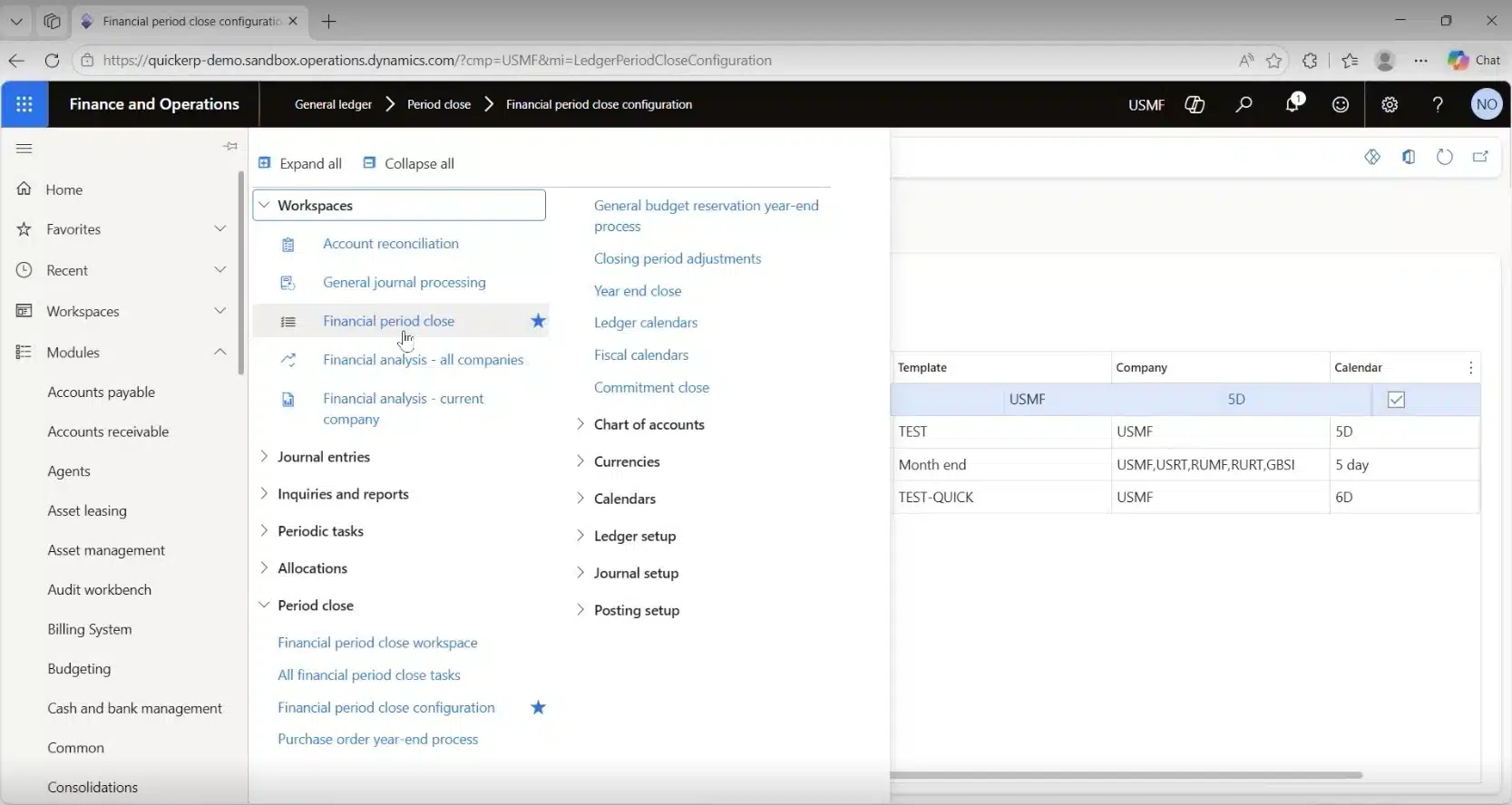
Task: Open the app launcher waffle icon
Action: click(x=24, y=104)
